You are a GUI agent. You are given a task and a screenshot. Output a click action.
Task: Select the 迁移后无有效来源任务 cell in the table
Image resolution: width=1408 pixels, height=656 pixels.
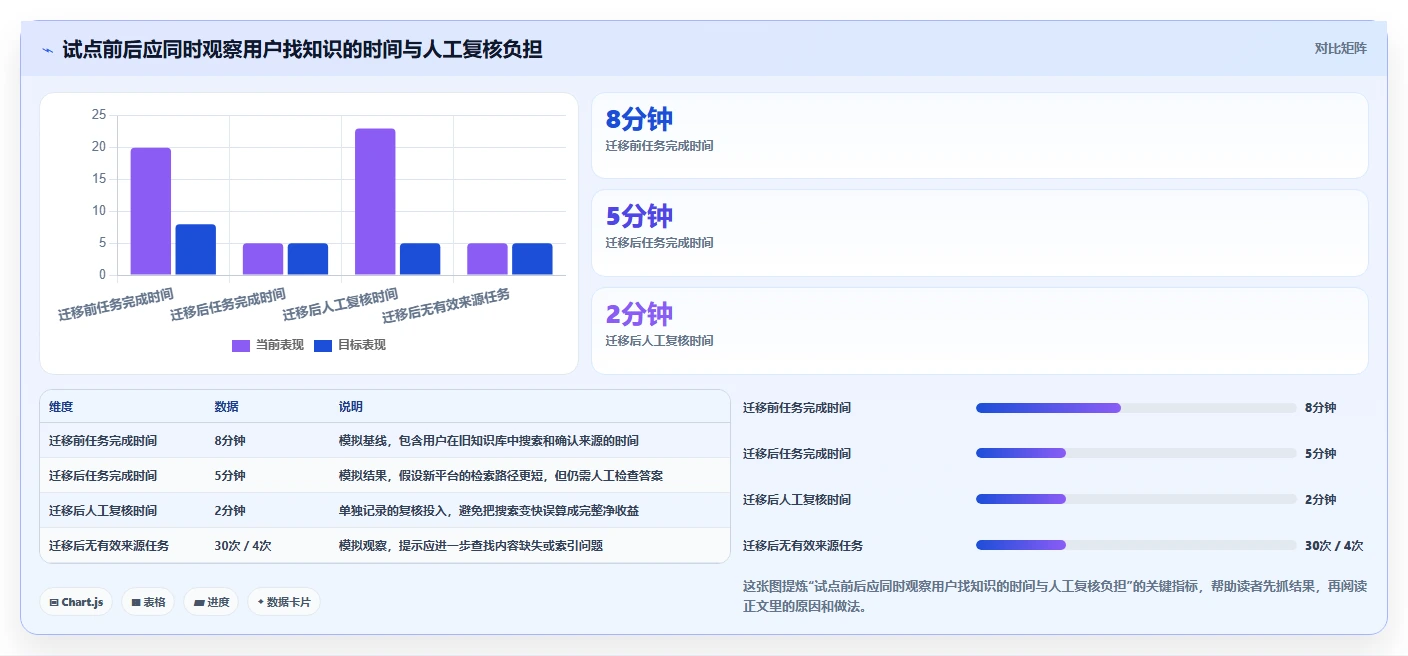click(x=109, y=546)
